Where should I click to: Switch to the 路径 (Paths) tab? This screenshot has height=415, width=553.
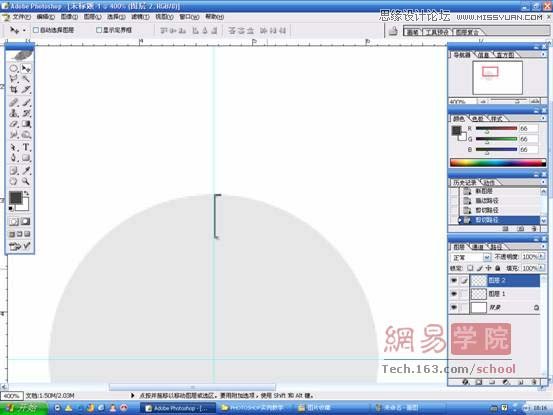click(496, 247)
